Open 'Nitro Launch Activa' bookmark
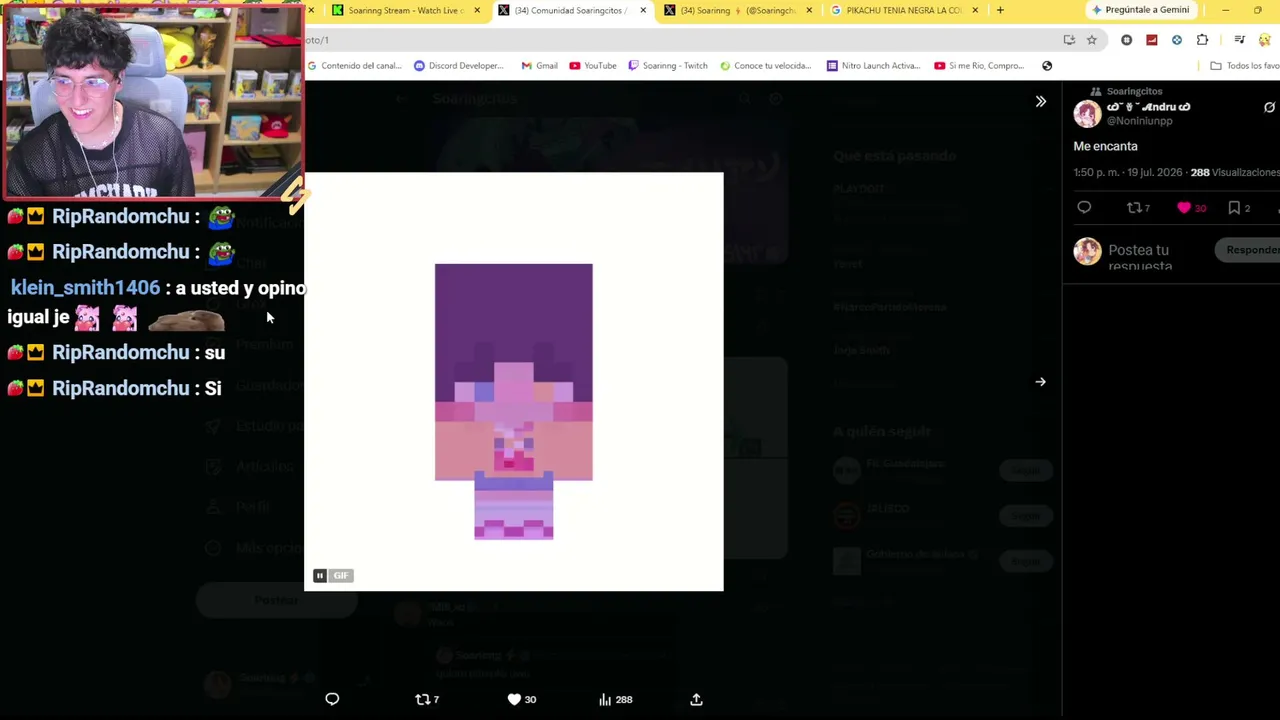Image resolution: width=1280 pixels, height=720 pixels. point(873,66)
